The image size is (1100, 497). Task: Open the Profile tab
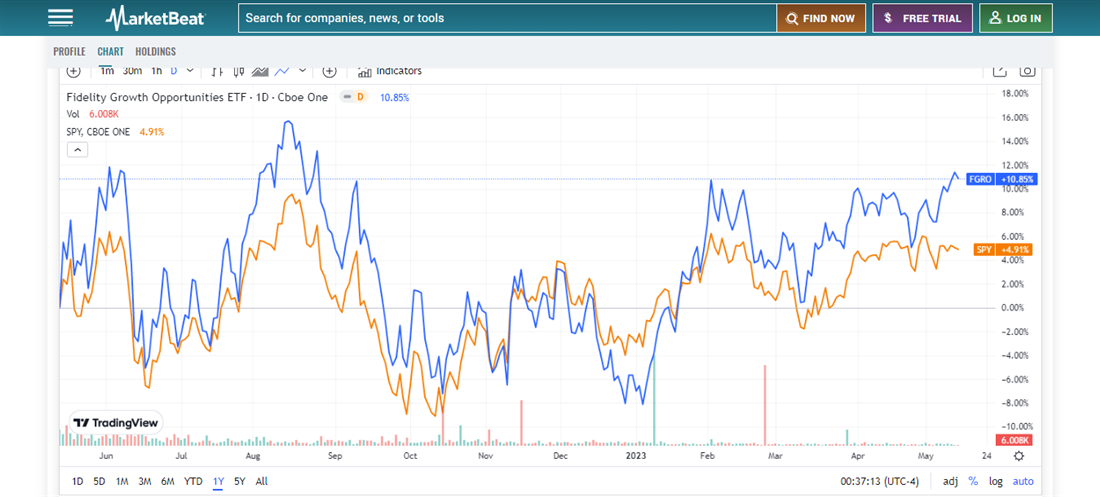tap(69, 51)
